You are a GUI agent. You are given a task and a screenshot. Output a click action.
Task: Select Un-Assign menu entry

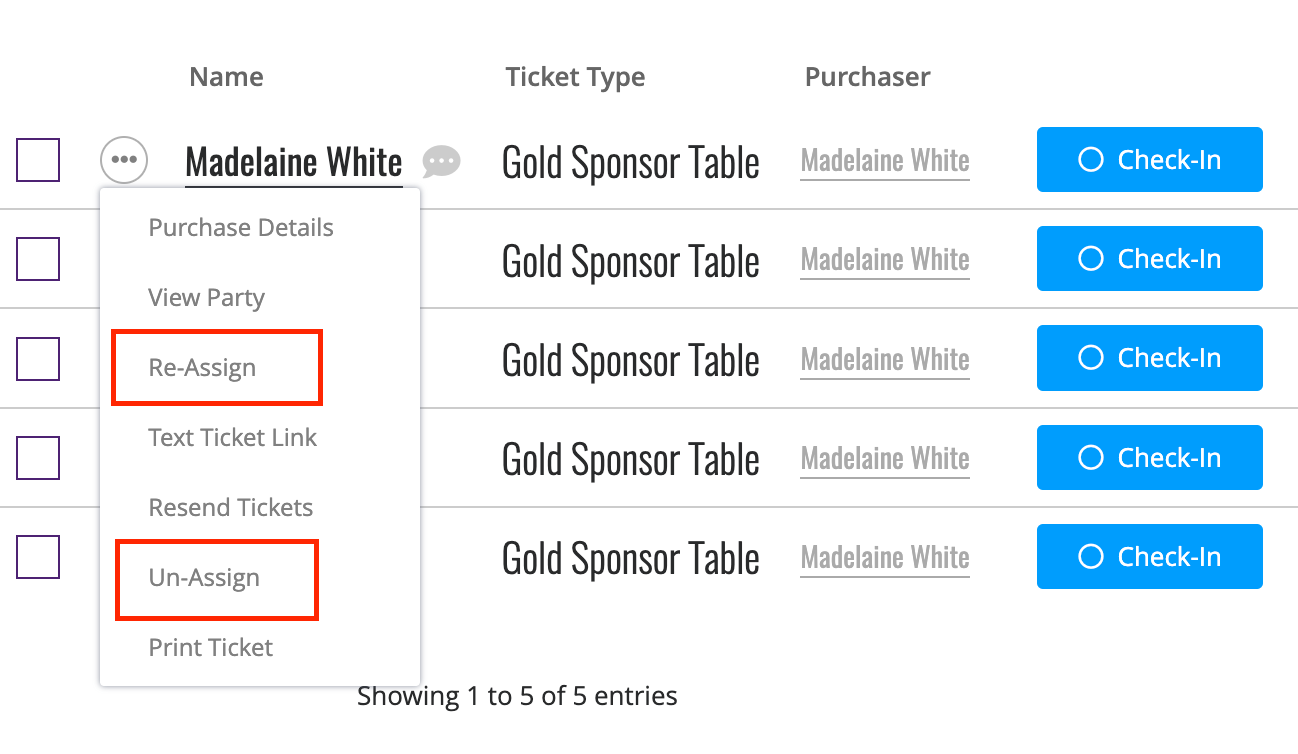pyautogui.click(x=204, y=577)
